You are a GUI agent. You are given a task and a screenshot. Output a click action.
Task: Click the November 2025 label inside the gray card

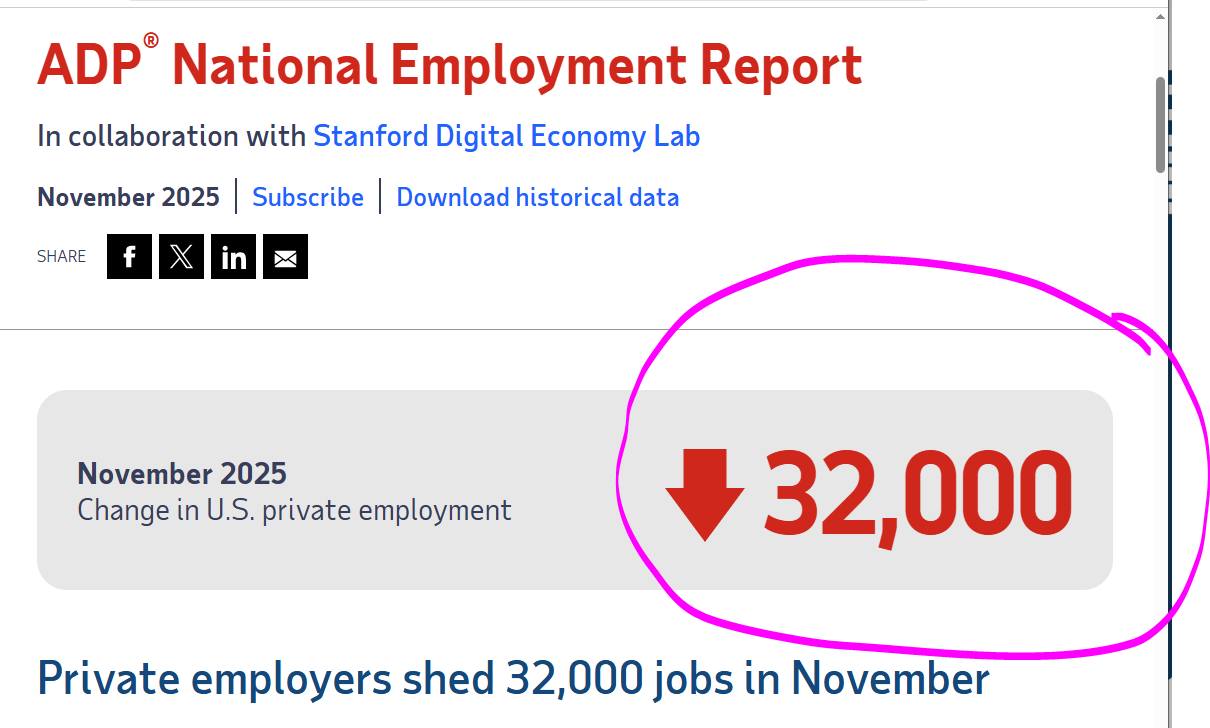pyautogui.click(x=182, y=473)
